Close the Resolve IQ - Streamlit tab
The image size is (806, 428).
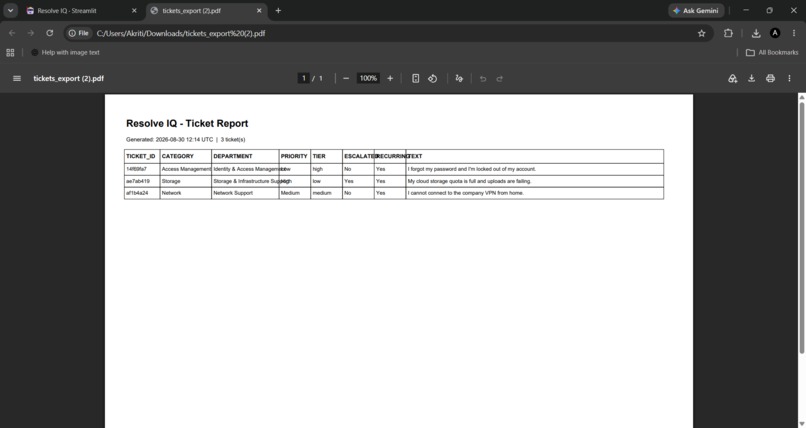[x=134, y=10]
